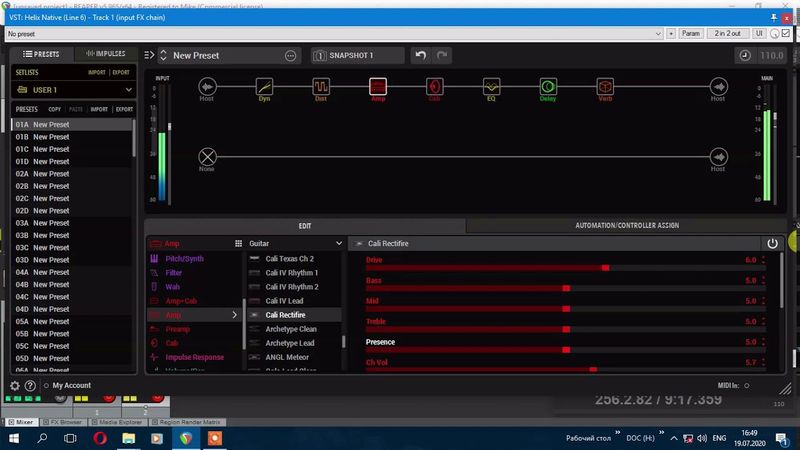The image size is (800, 450).
Task: Select the Delay block in signal chain
Action: 548,86
